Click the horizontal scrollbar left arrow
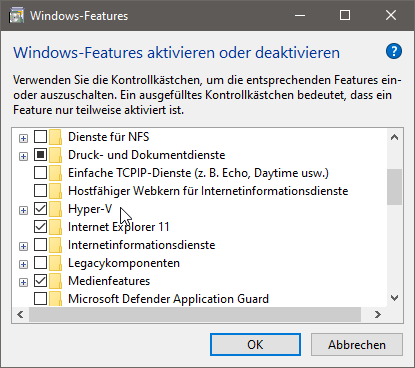Viewport: 415px width, 368px height. click(20, 314)
